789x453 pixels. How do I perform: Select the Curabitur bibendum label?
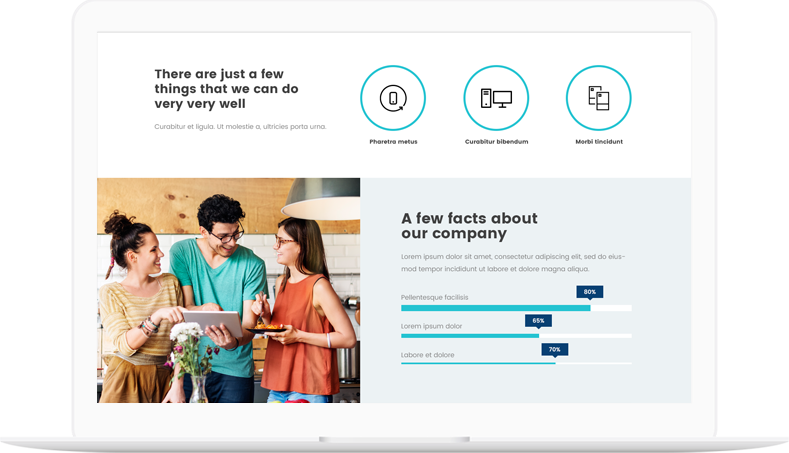(x=496, y=142)
